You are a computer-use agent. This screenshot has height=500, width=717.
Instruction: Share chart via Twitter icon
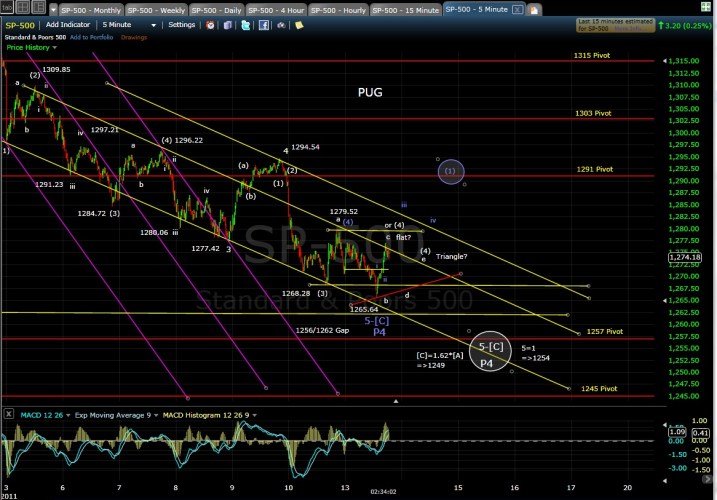[x=246, y=25]
